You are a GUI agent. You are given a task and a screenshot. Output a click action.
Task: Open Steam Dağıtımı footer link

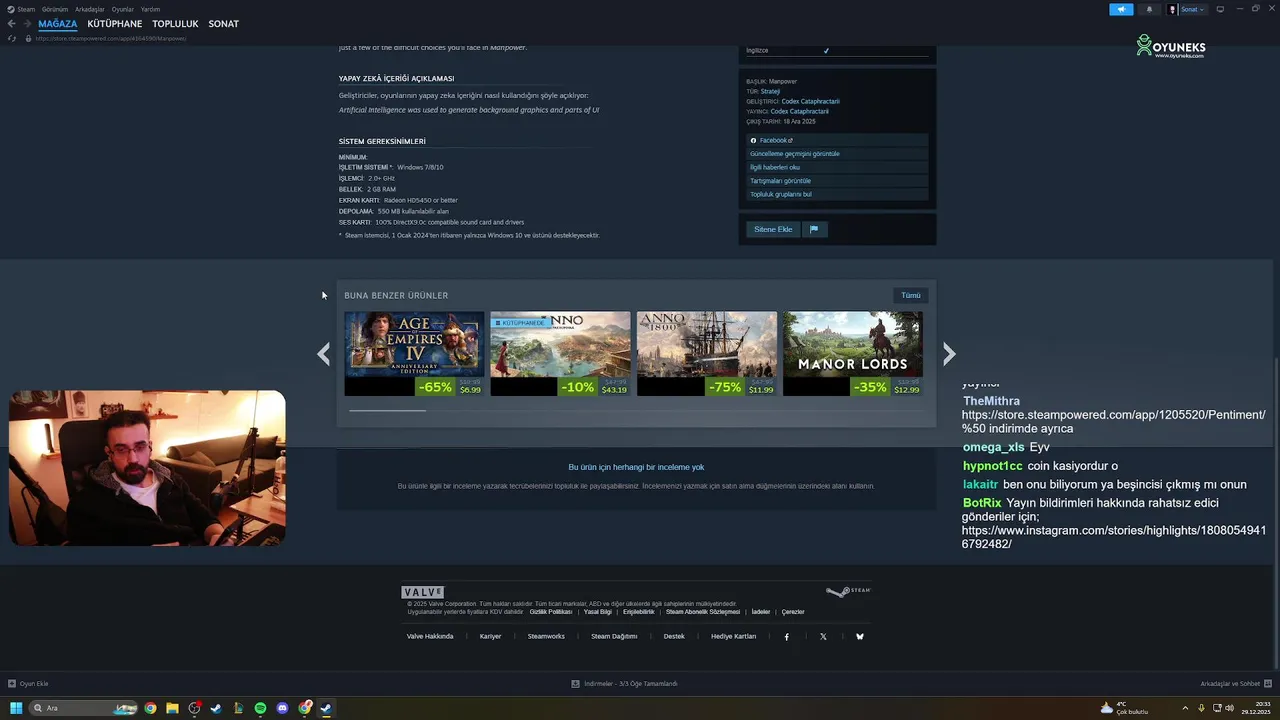pos(614,636)
